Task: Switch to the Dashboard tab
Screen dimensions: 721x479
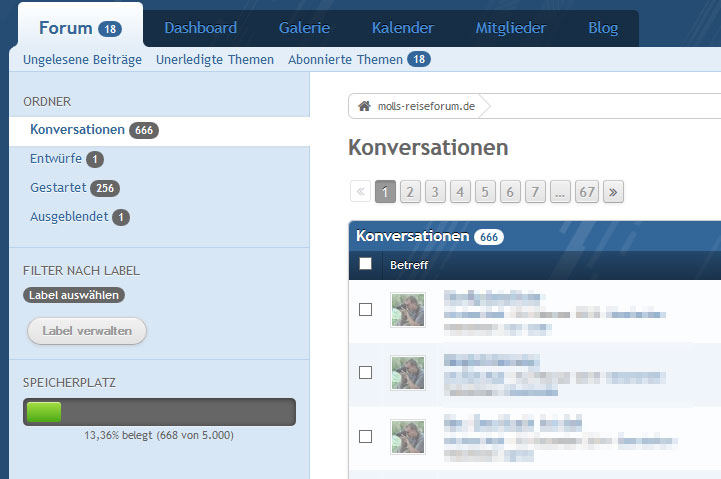Action: [200, 28]
